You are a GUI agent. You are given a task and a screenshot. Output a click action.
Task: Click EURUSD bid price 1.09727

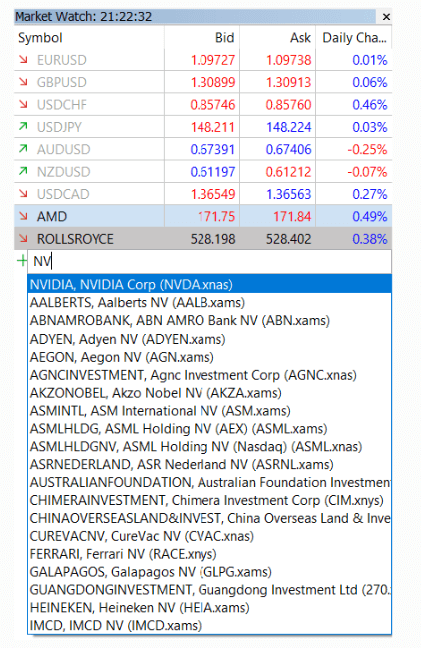click(x=213, y=60)
